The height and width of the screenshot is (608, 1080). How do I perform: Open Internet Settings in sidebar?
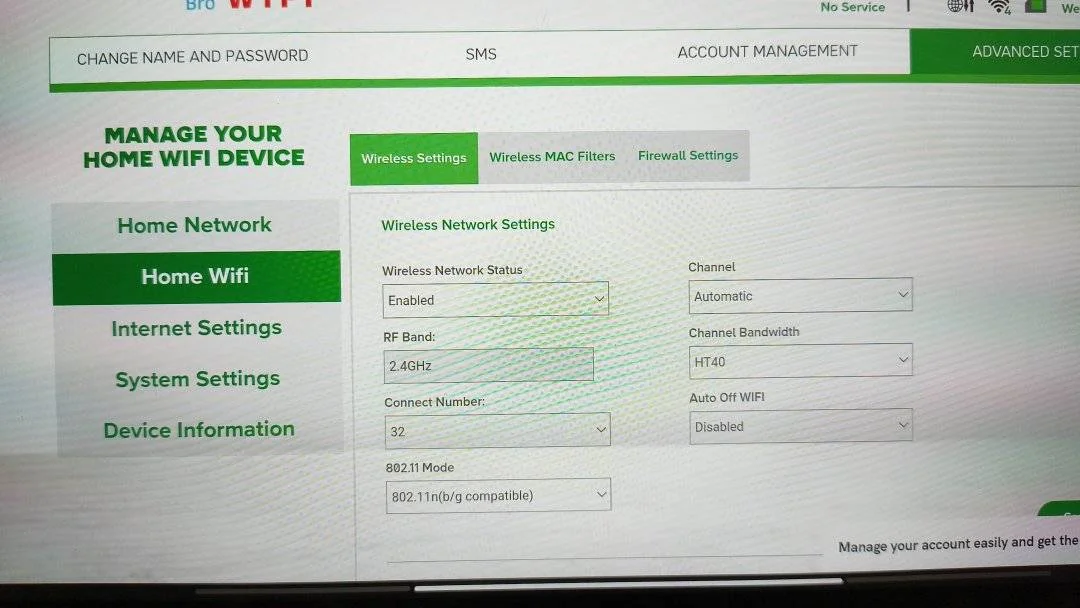click(197, 328)
